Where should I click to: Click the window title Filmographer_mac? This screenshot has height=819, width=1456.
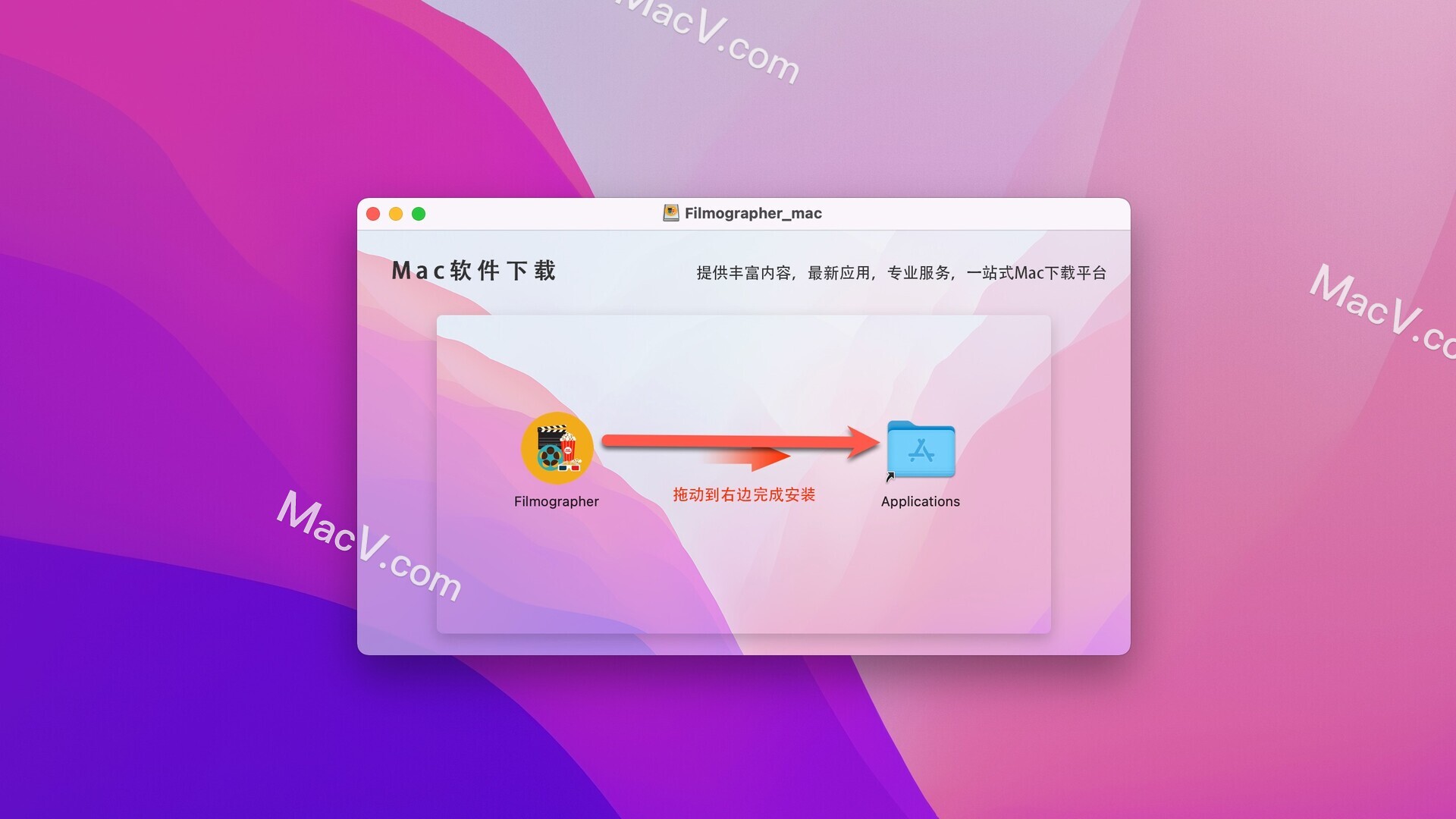(x=743, y=214)
